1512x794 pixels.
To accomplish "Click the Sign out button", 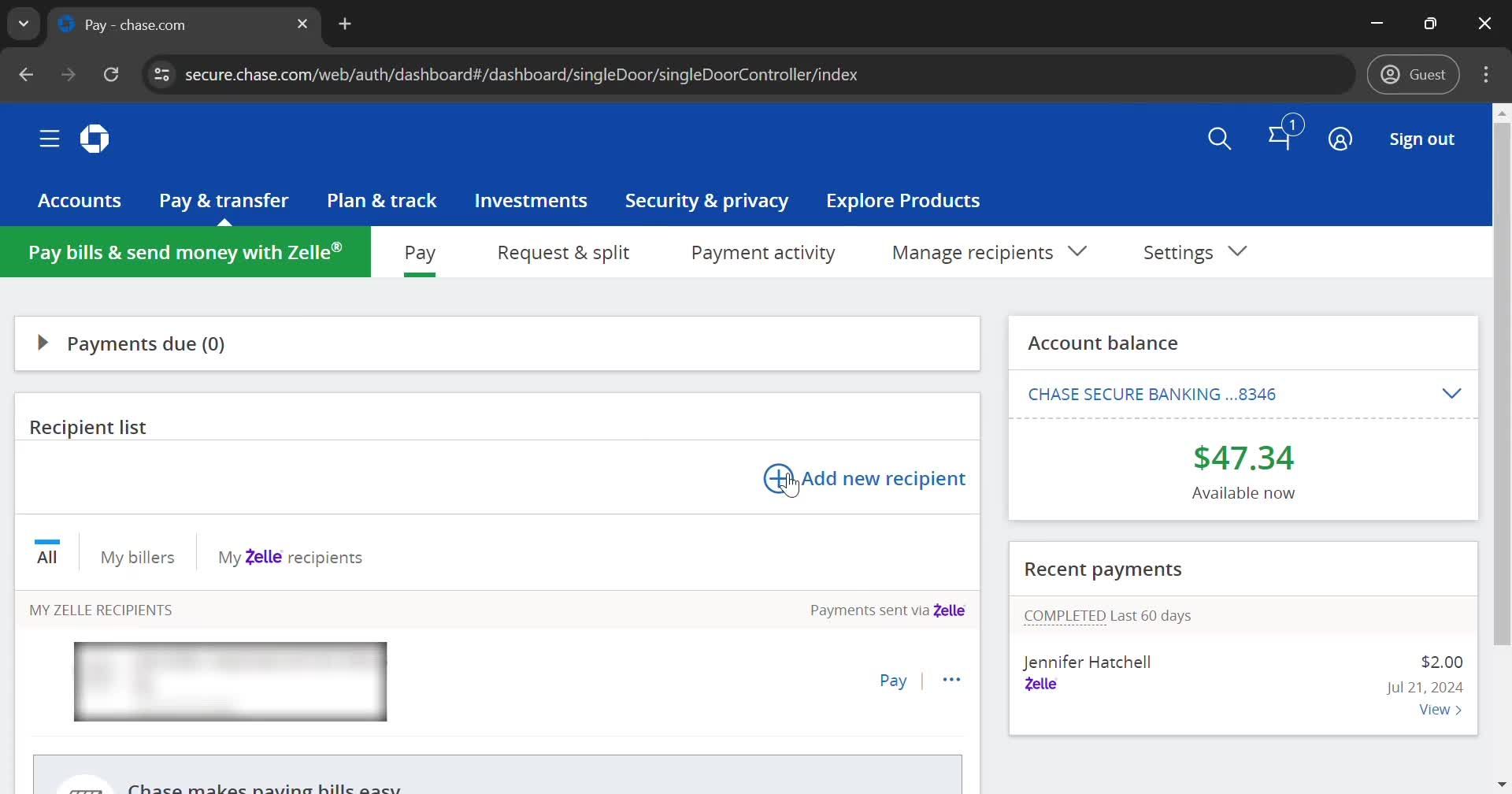I will coord(1422,139).
